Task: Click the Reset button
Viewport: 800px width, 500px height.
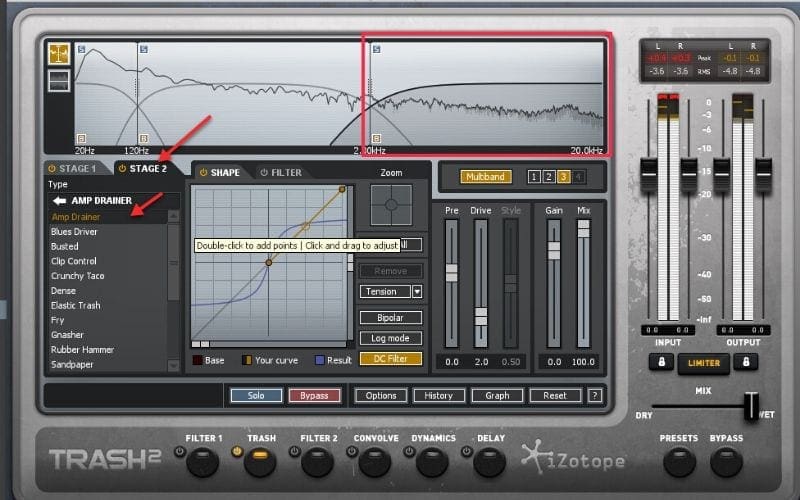Action: click(x=555, y=395)
